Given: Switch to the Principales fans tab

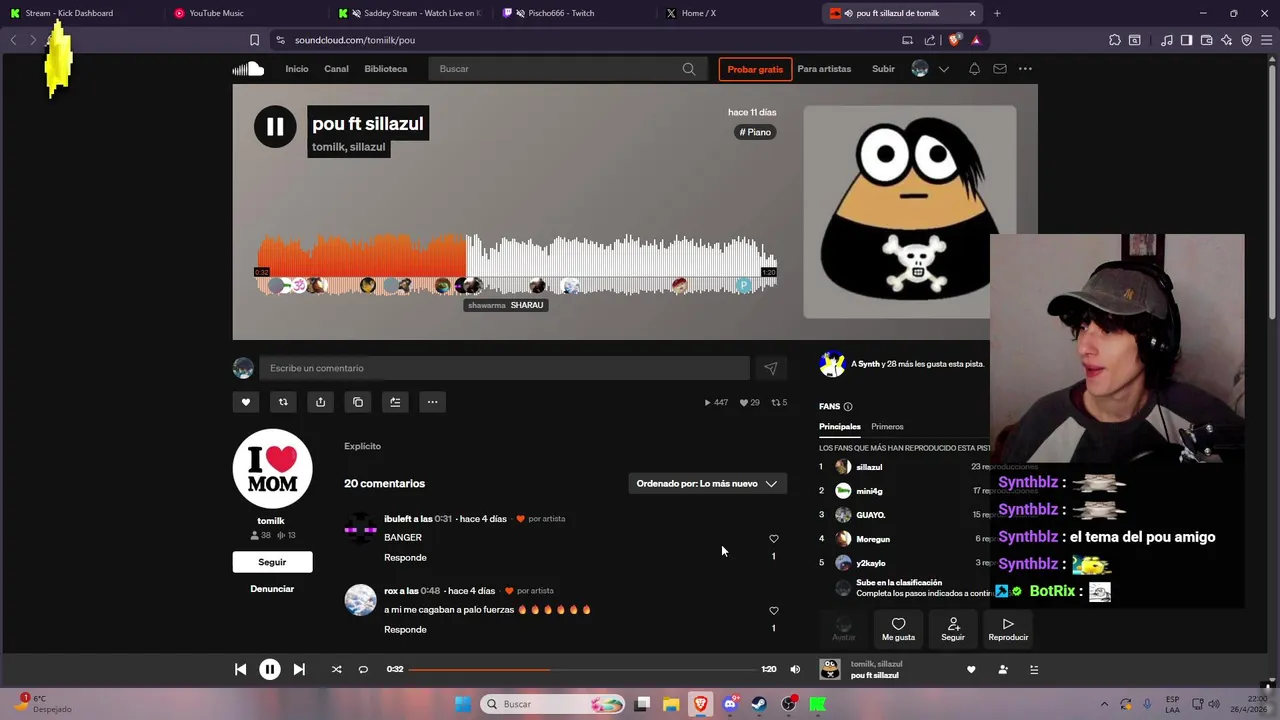Looking at the screenshot, I should click(x=839, y=427).
